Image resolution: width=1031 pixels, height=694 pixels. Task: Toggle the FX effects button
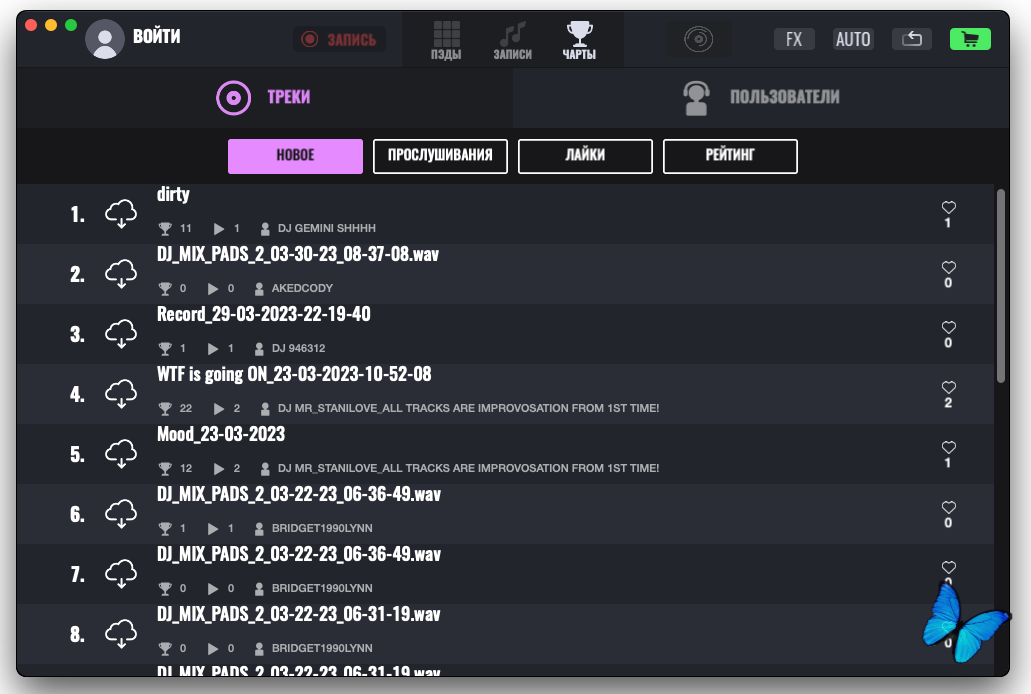click(794, 39)
